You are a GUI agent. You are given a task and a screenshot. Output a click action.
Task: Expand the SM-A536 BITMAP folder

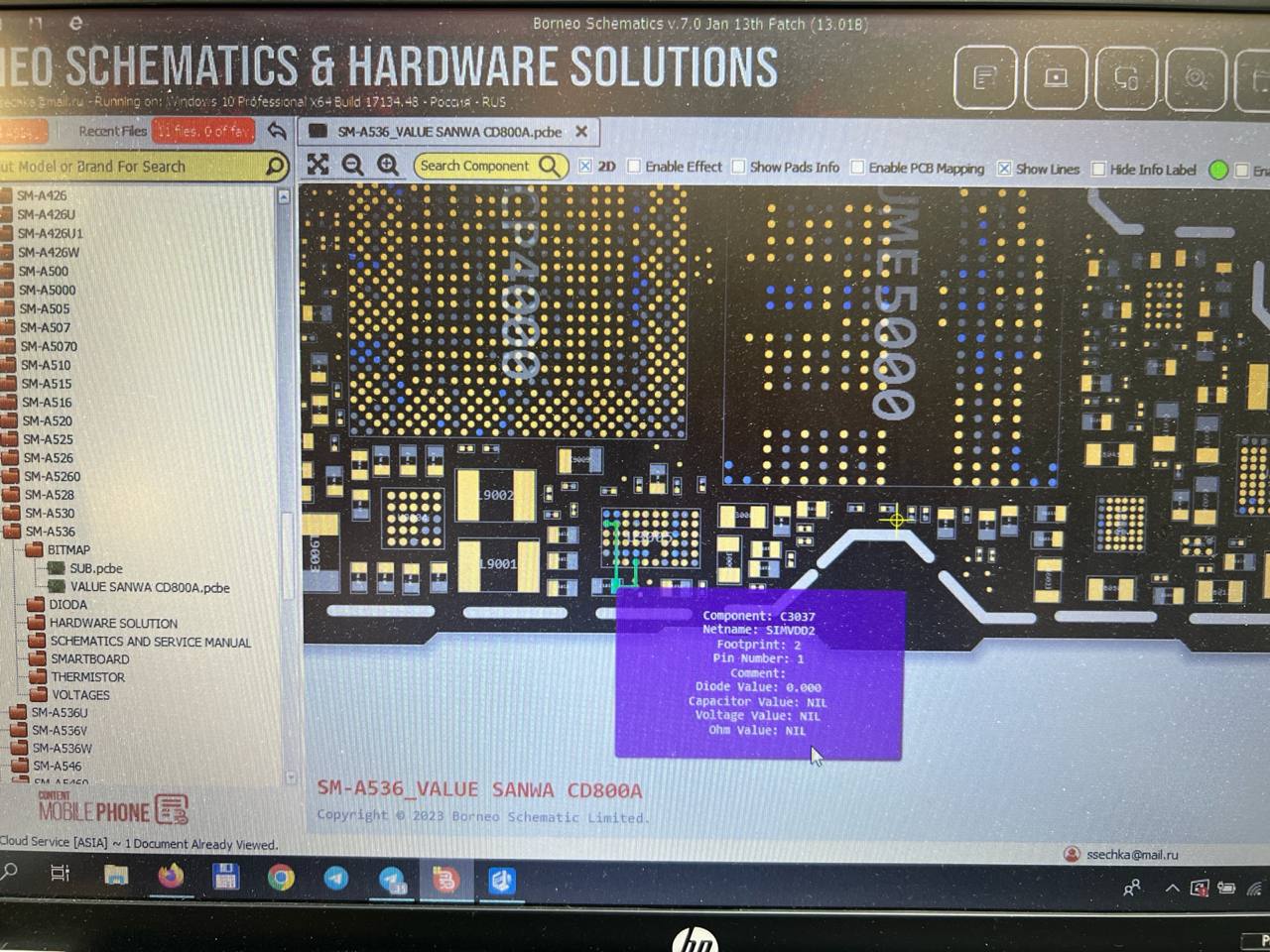[34, 549]
